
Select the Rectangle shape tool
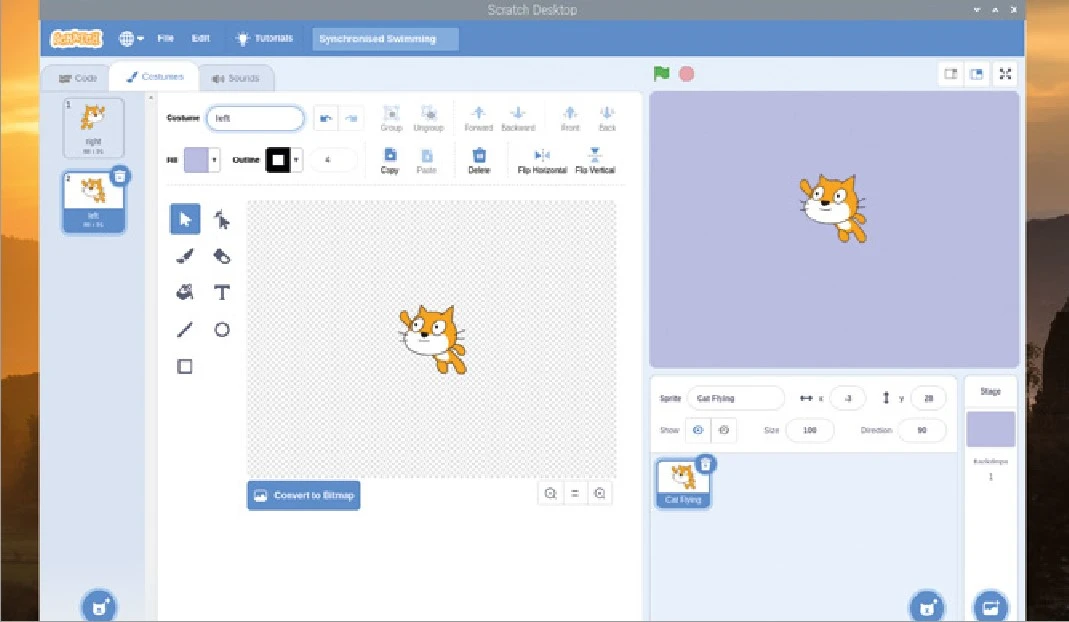pos(184,366)
